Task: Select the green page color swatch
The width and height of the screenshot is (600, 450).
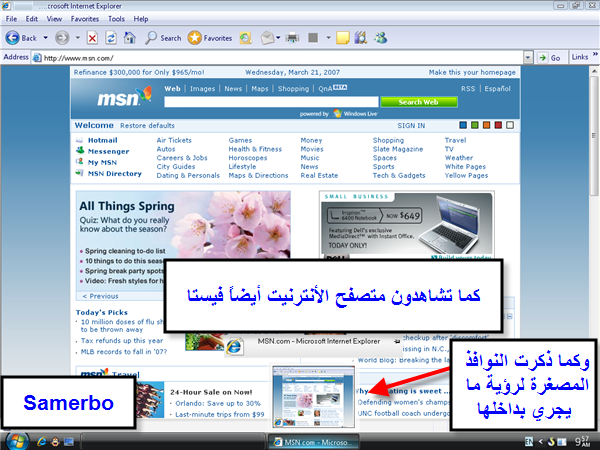Action: click(x=475, y=125)
